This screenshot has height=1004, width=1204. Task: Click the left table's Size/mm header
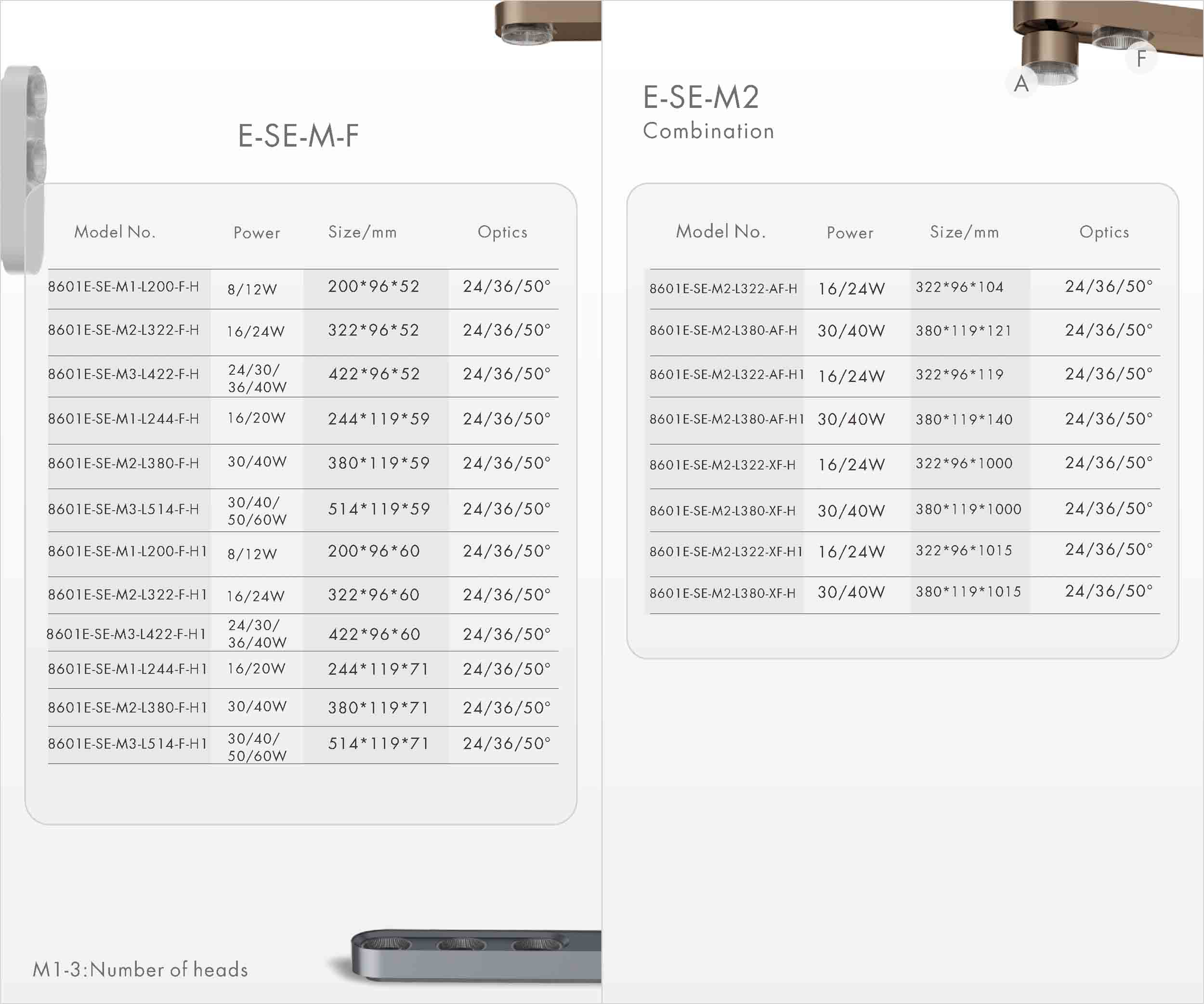(362, 232)
